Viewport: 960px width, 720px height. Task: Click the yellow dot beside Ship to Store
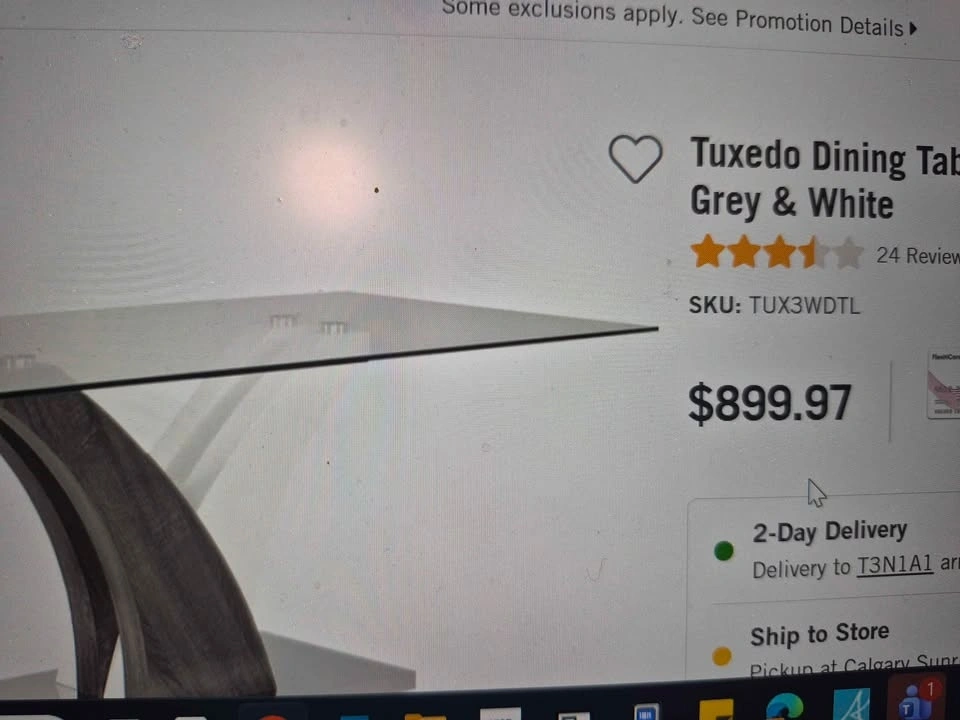pos(722,656)
